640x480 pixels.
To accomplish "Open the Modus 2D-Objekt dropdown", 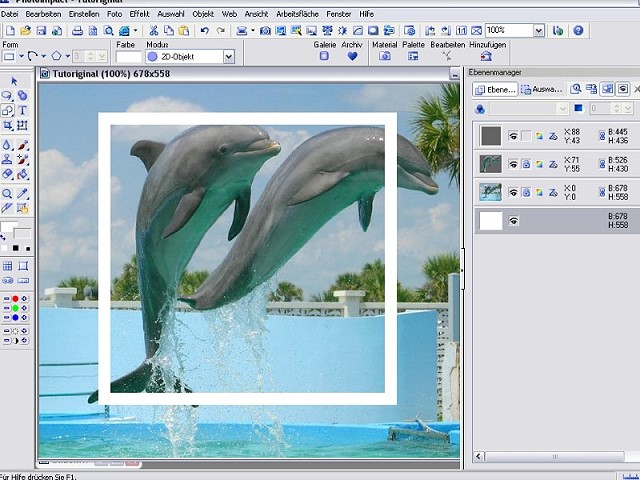I will click(x=229, y=57).
